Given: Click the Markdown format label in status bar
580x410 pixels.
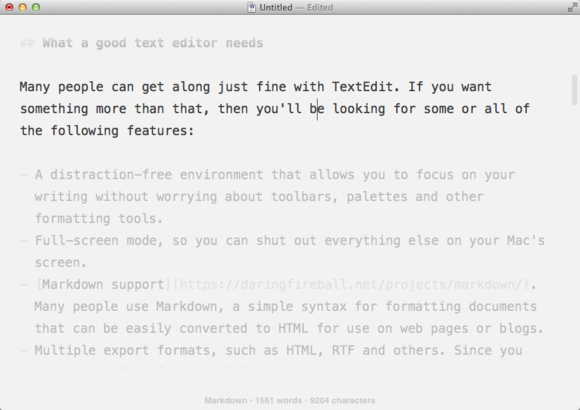Looking at the screenshot, I should (x=226, y=400).
